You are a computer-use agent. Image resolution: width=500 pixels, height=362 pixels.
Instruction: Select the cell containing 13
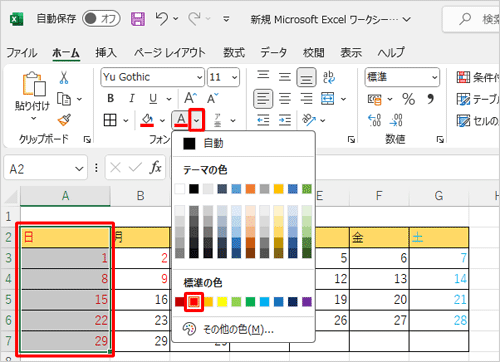click(x=379, y=279)
